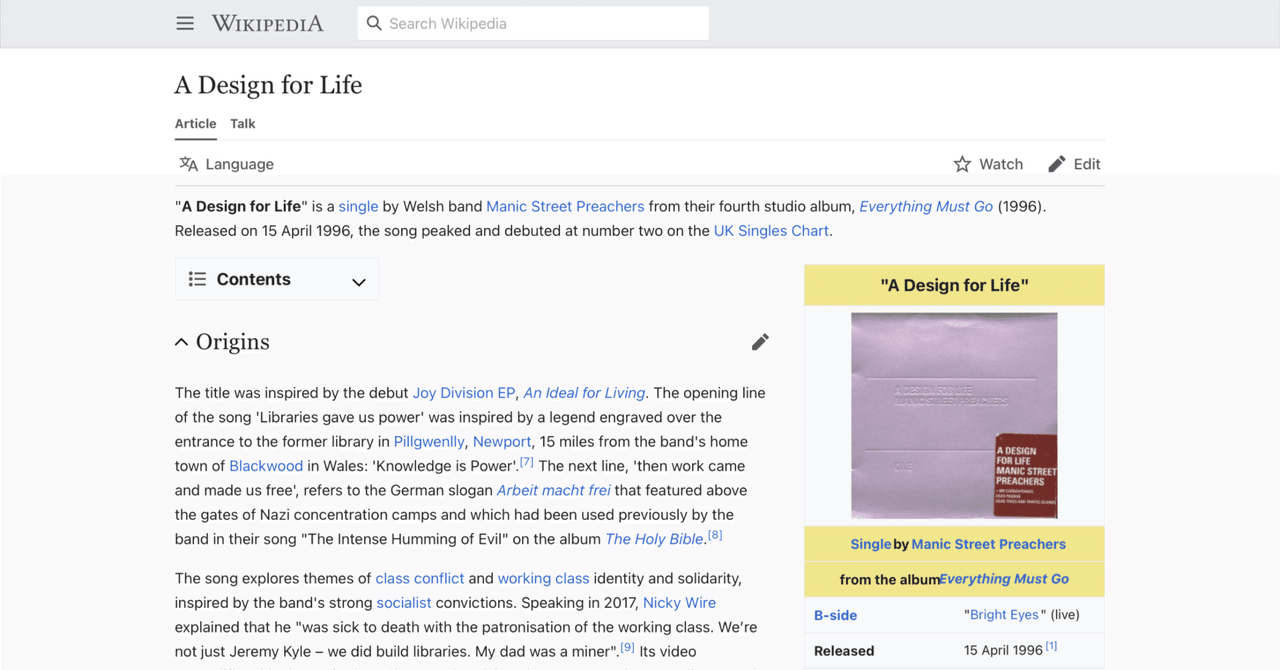Click the Wikipedia logo
This screenshot has height=670, width=1280.
pos(267,23)
